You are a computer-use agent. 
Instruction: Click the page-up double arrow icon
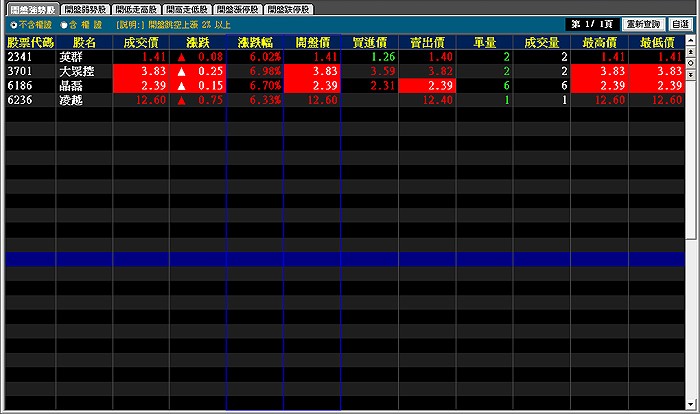(x=691, y=52)
